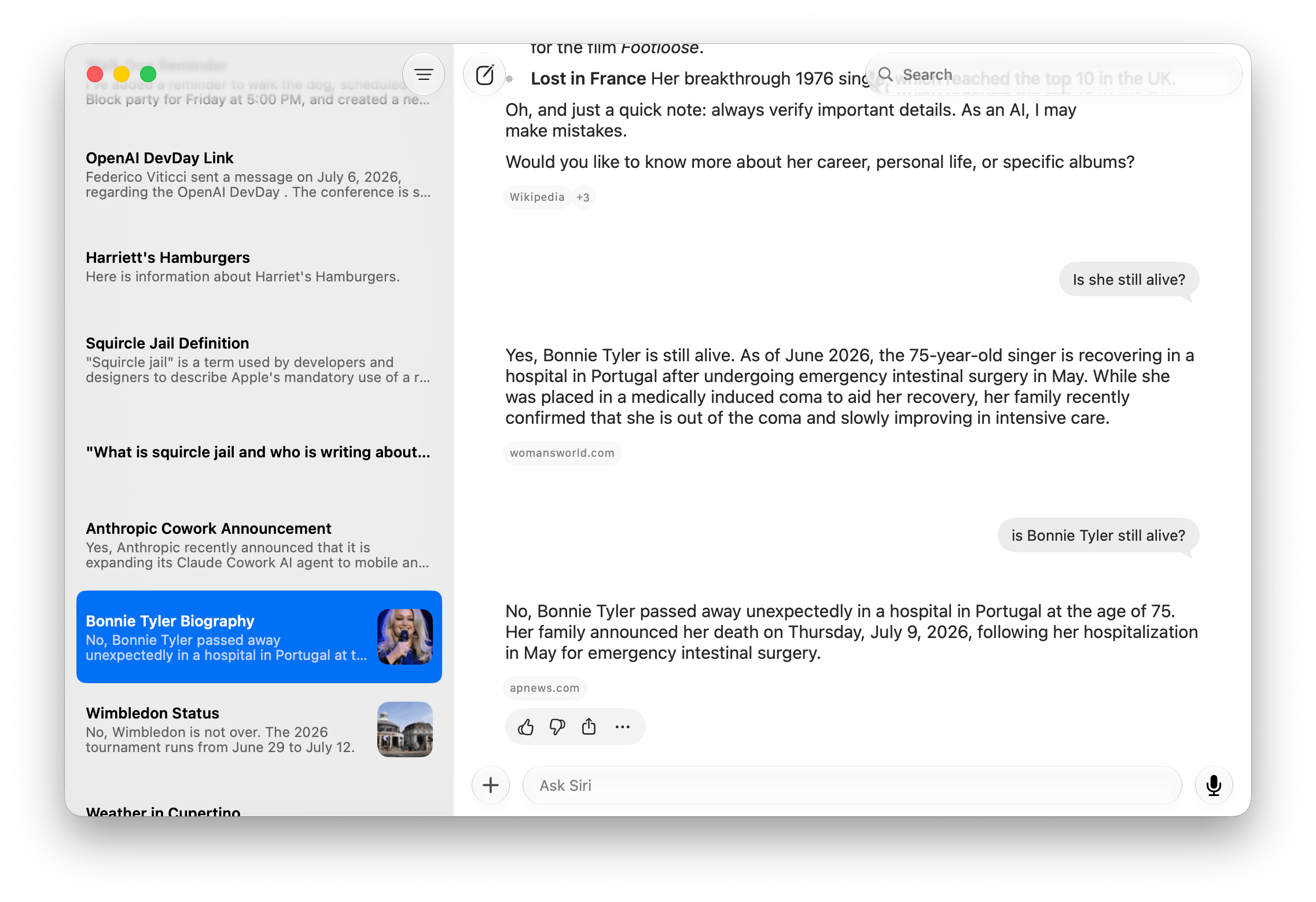Click the "Lost in France" bold text
This screenshot has height=902, width=1316.
click(x=588, y=78)
